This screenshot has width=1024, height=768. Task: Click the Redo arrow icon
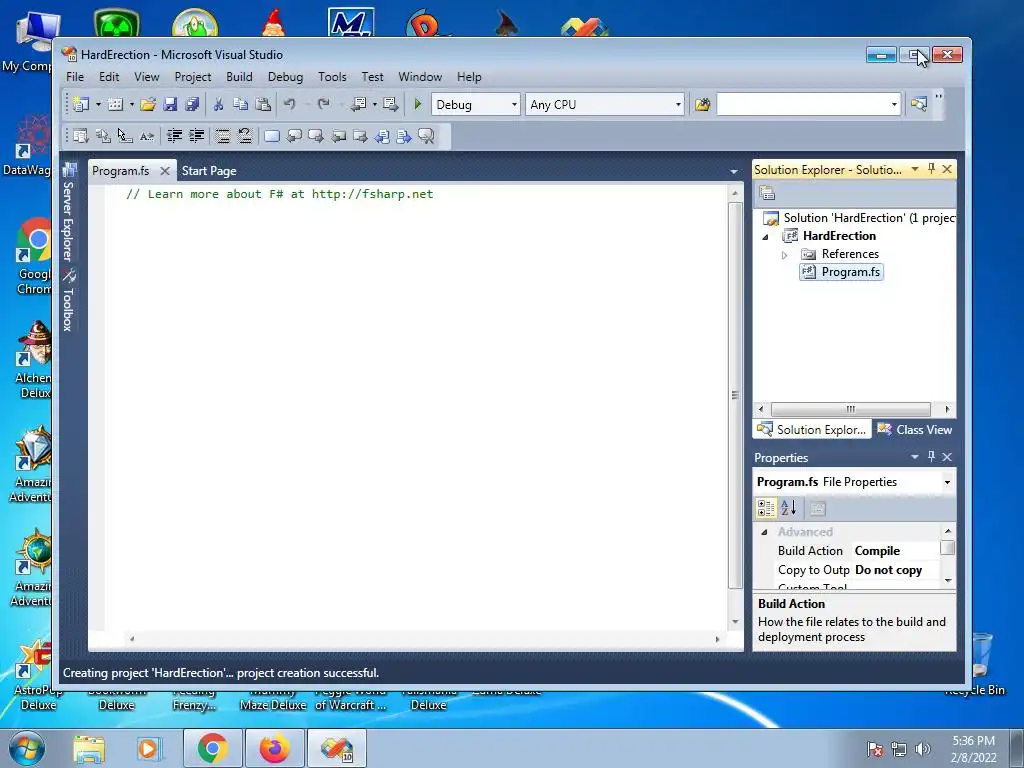click(x=323, y=104)
